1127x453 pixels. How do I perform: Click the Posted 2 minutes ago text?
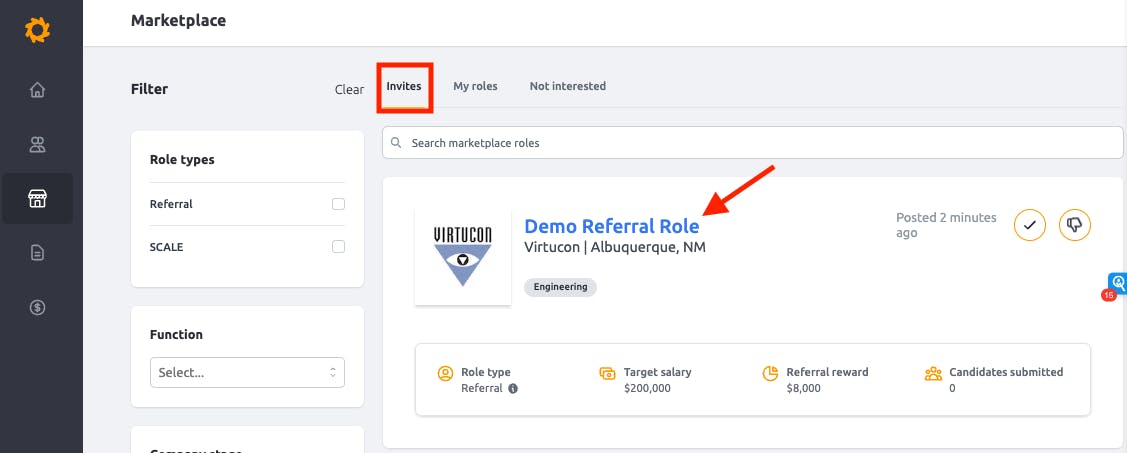click(x=947, y=225)
